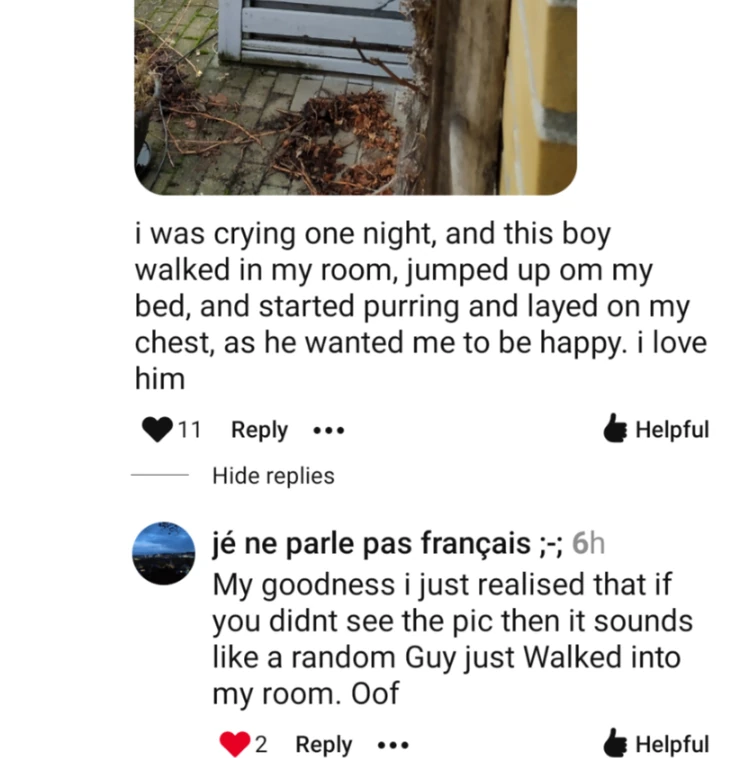Open the night-sky profile avatar
Image resolution: width=755 pixels, height=758 pixels.
(164, 553)
